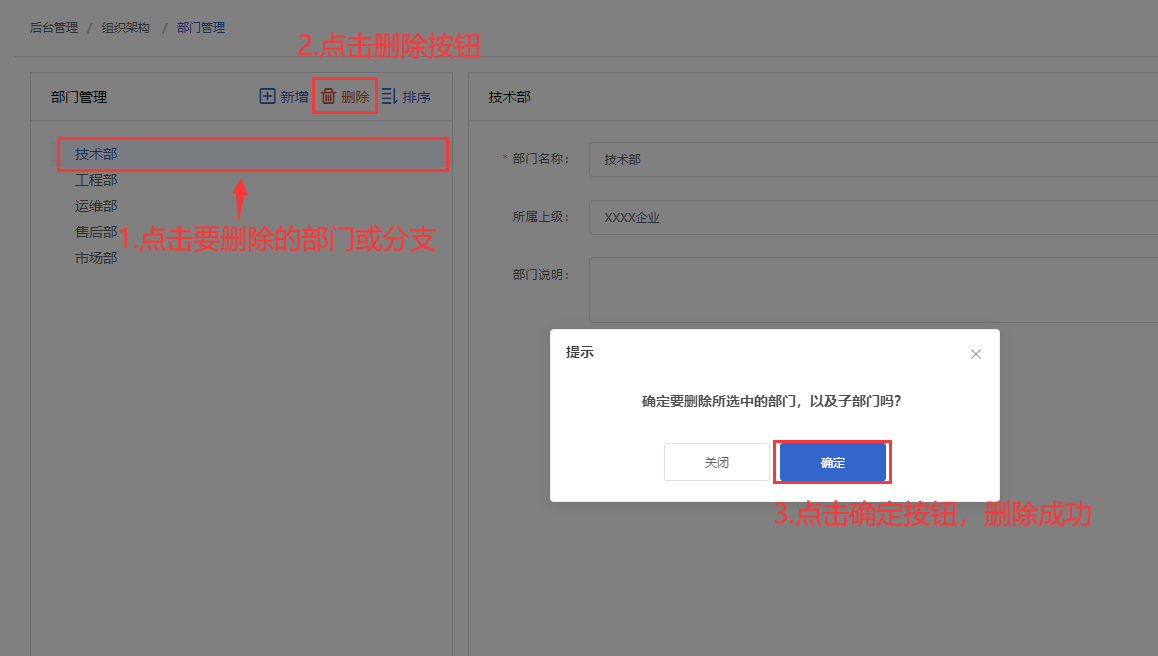Screen dimensions: 1158x656
Task: Focus the 部门名称 input field
Action: tap(873, 160)
